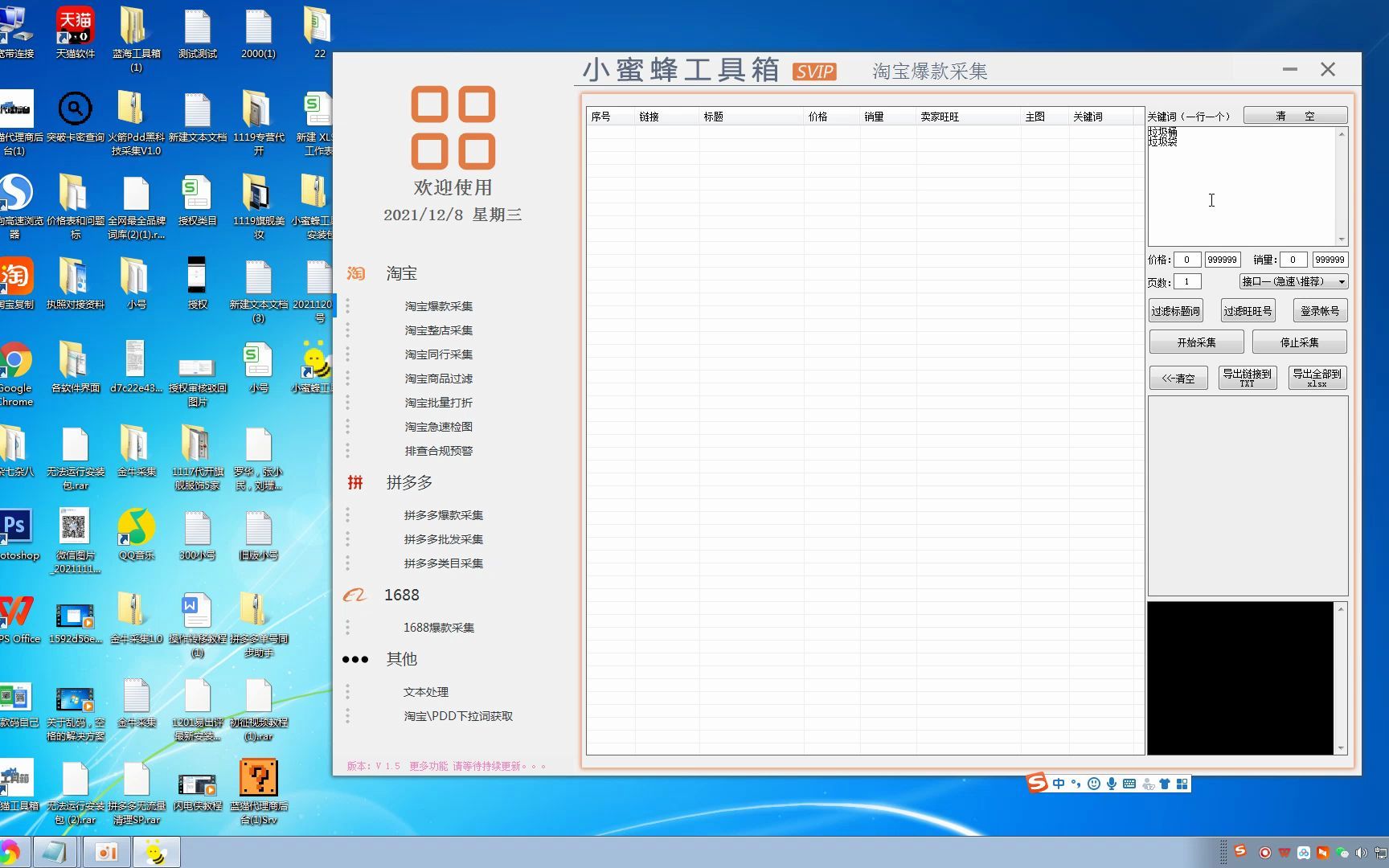Open 淘宝急速检图 in sidebar
This screenshot has width=1389, height=868.
438,427
